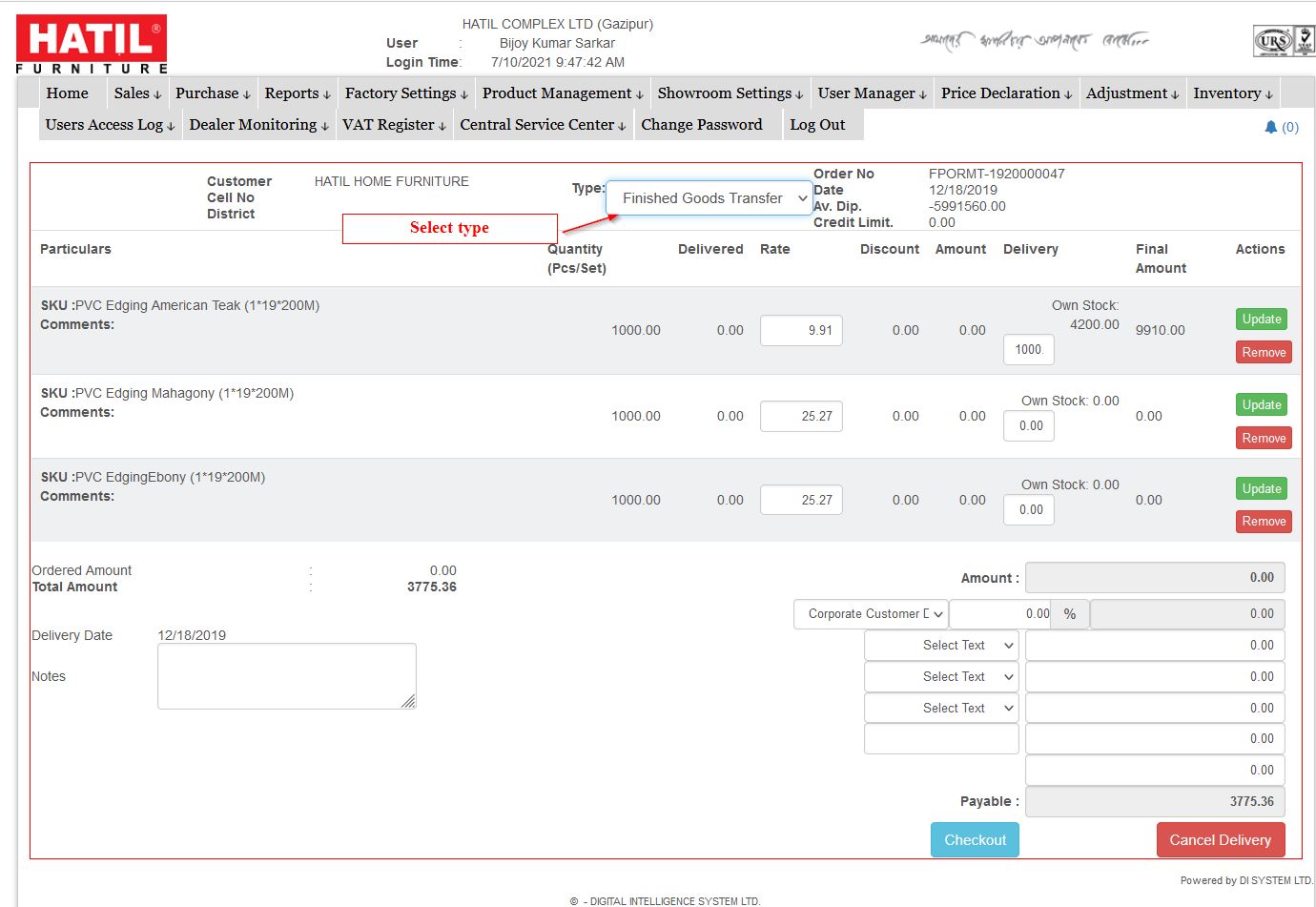The height and width of the screenshot is (907, 1316).
Task: Remove the PVC EdgingEbony row
Action: click(x=1264, y=522)
